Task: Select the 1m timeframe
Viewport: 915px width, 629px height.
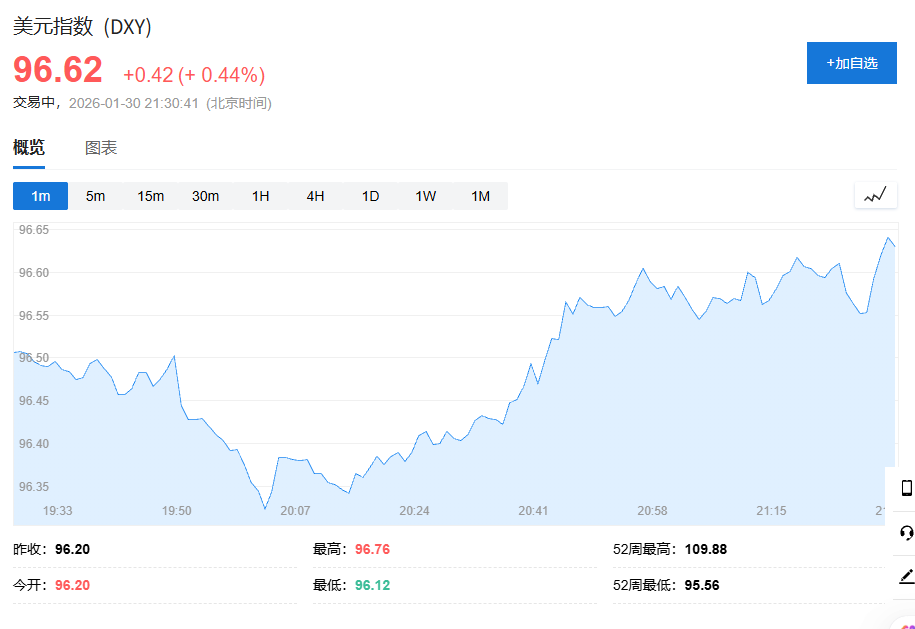Action: click(40, 196)
